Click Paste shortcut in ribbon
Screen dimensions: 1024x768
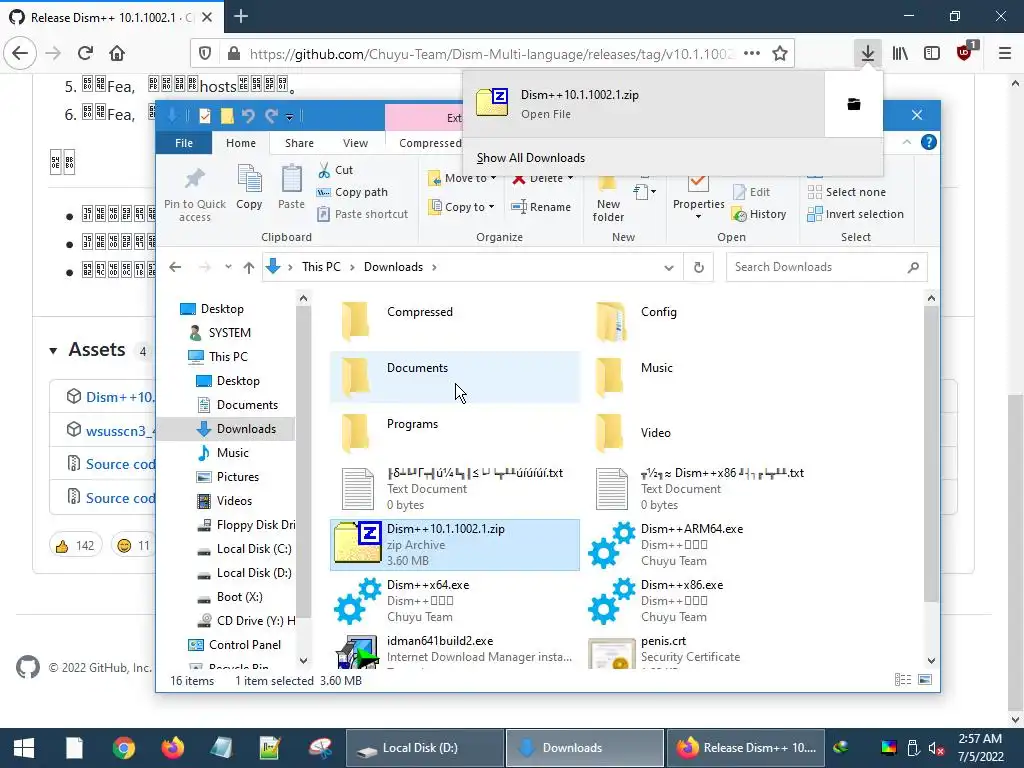[x=363, y=214]
